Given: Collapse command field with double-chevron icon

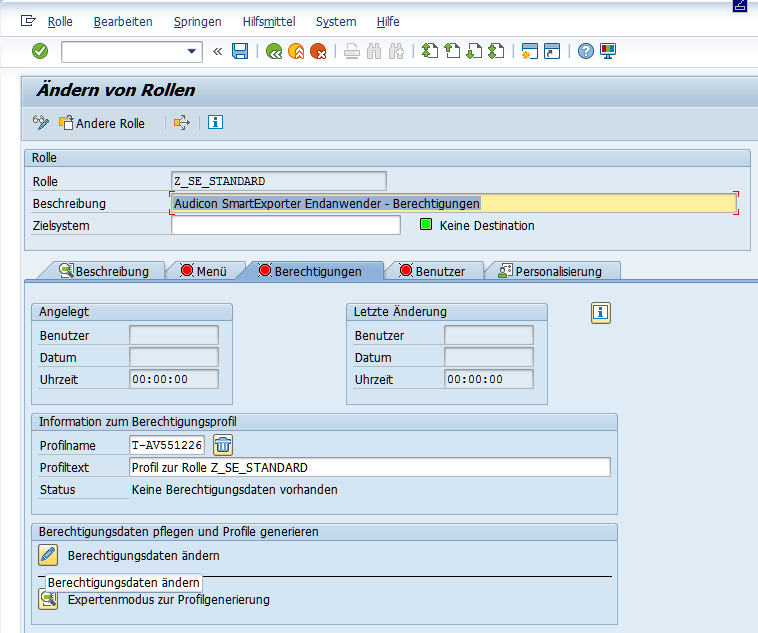Looking at the screenshot, I should click(218, 51).
